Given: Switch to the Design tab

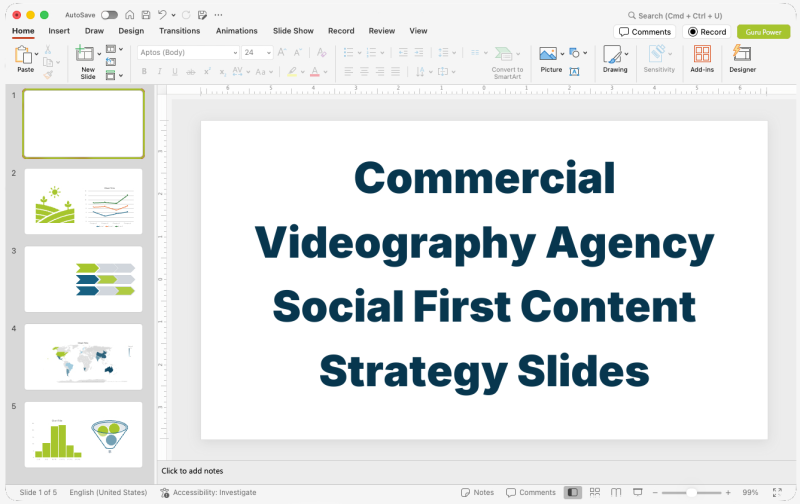Looking at the screenshot, I should 131,31.
